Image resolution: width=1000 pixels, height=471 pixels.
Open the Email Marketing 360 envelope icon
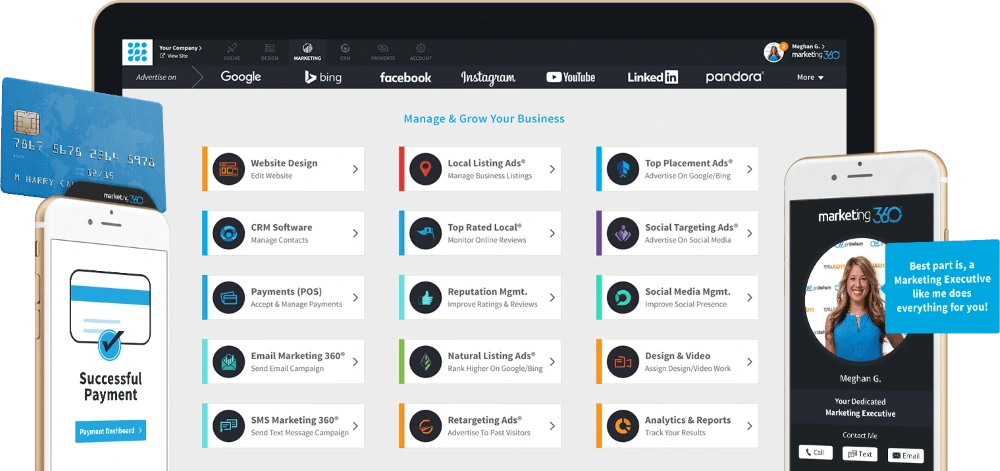pyautogui.click(x=228, y=361)
